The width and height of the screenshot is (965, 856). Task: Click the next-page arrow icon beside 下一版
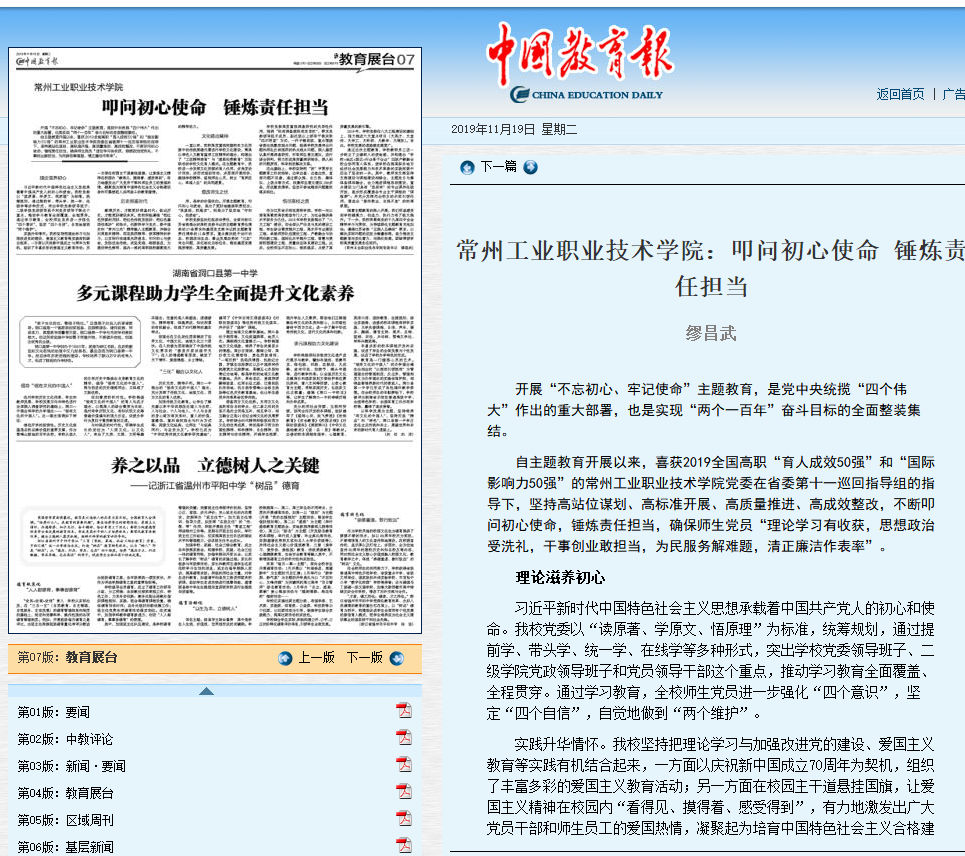(x=398, y=658)
